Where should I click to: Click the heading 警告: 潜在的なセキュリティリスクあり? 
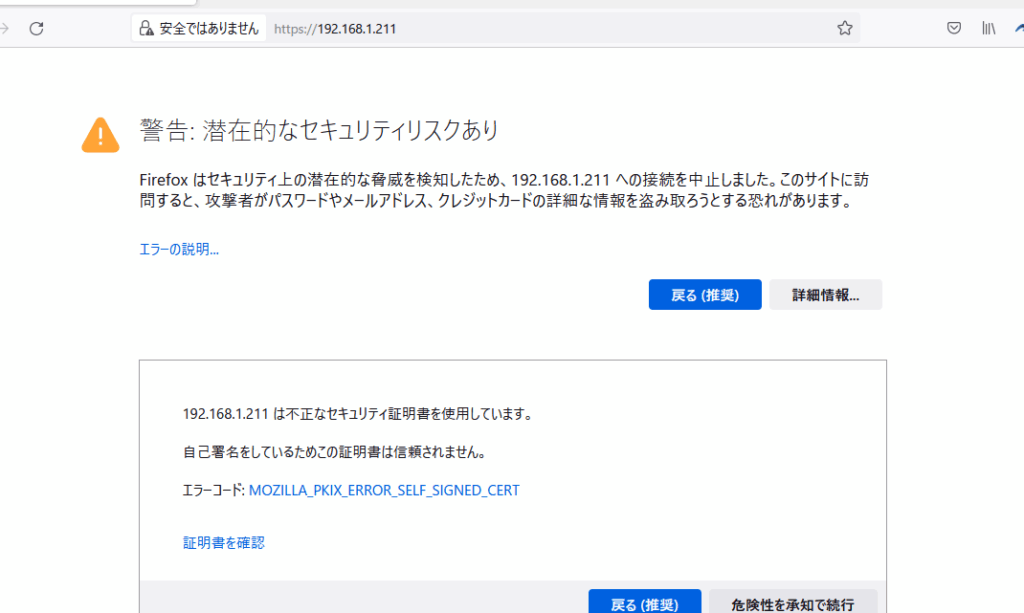pyautogui.click(x=319, y=130)
